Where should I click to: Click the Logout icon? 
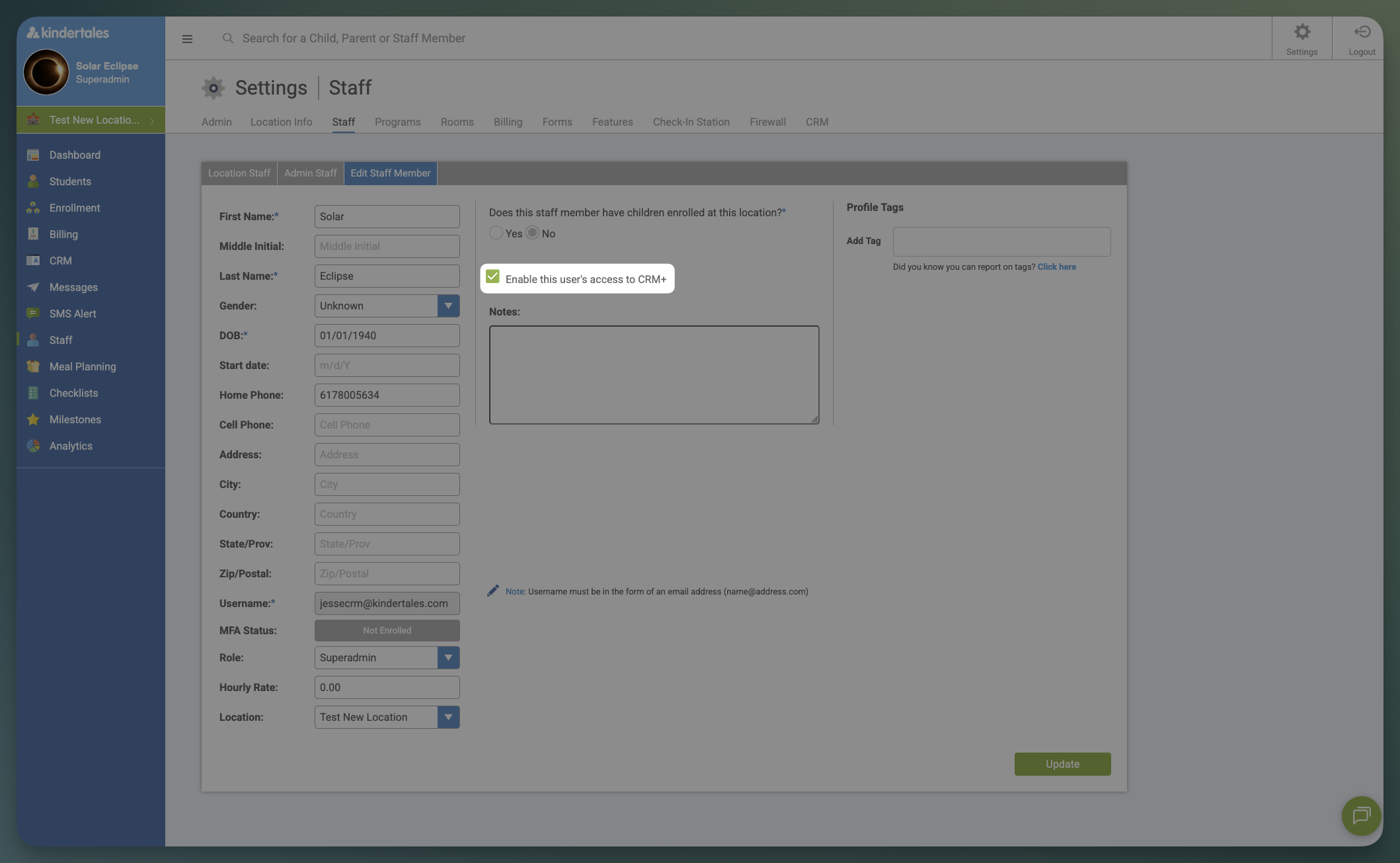pyautogui.click(x=1362, y=32)
